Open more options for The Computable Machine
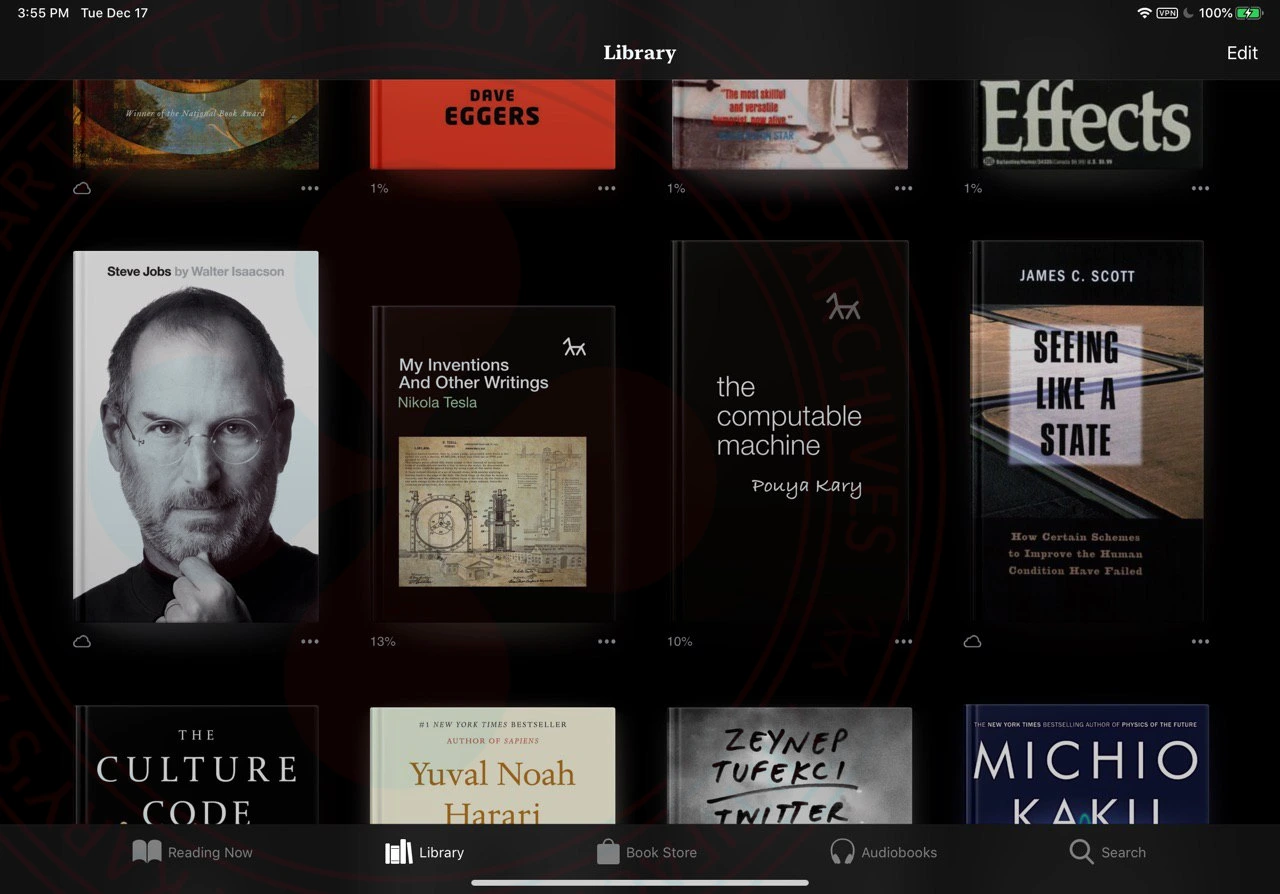This screenshot has width=1280, height=894. coord(904,642)
